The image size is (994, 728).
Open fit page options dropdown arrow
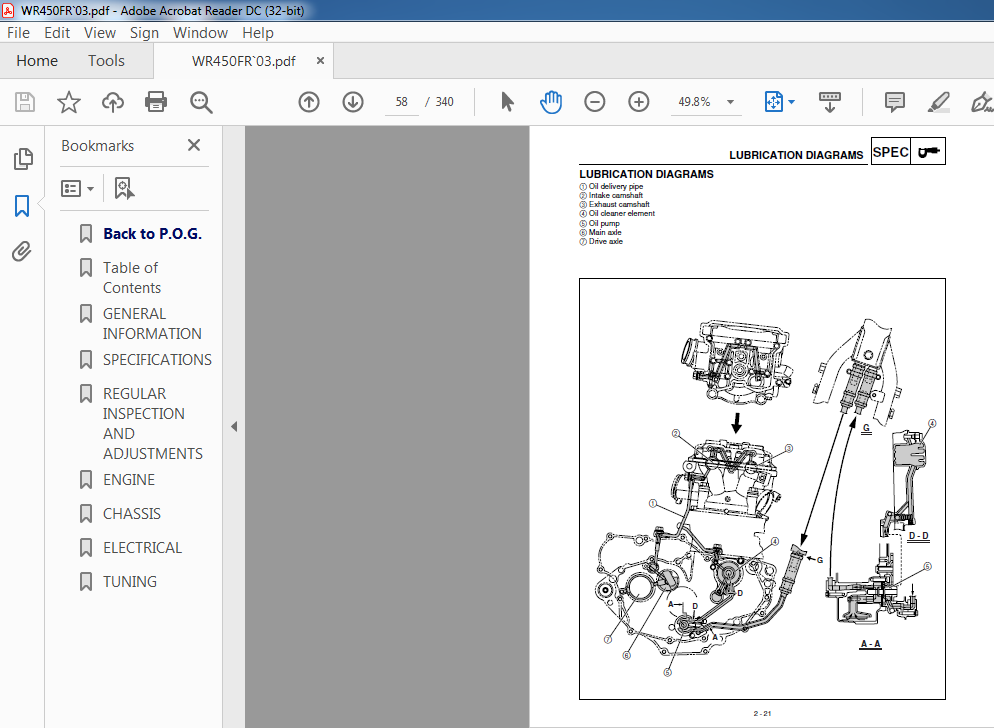click(x=791, y=102)
